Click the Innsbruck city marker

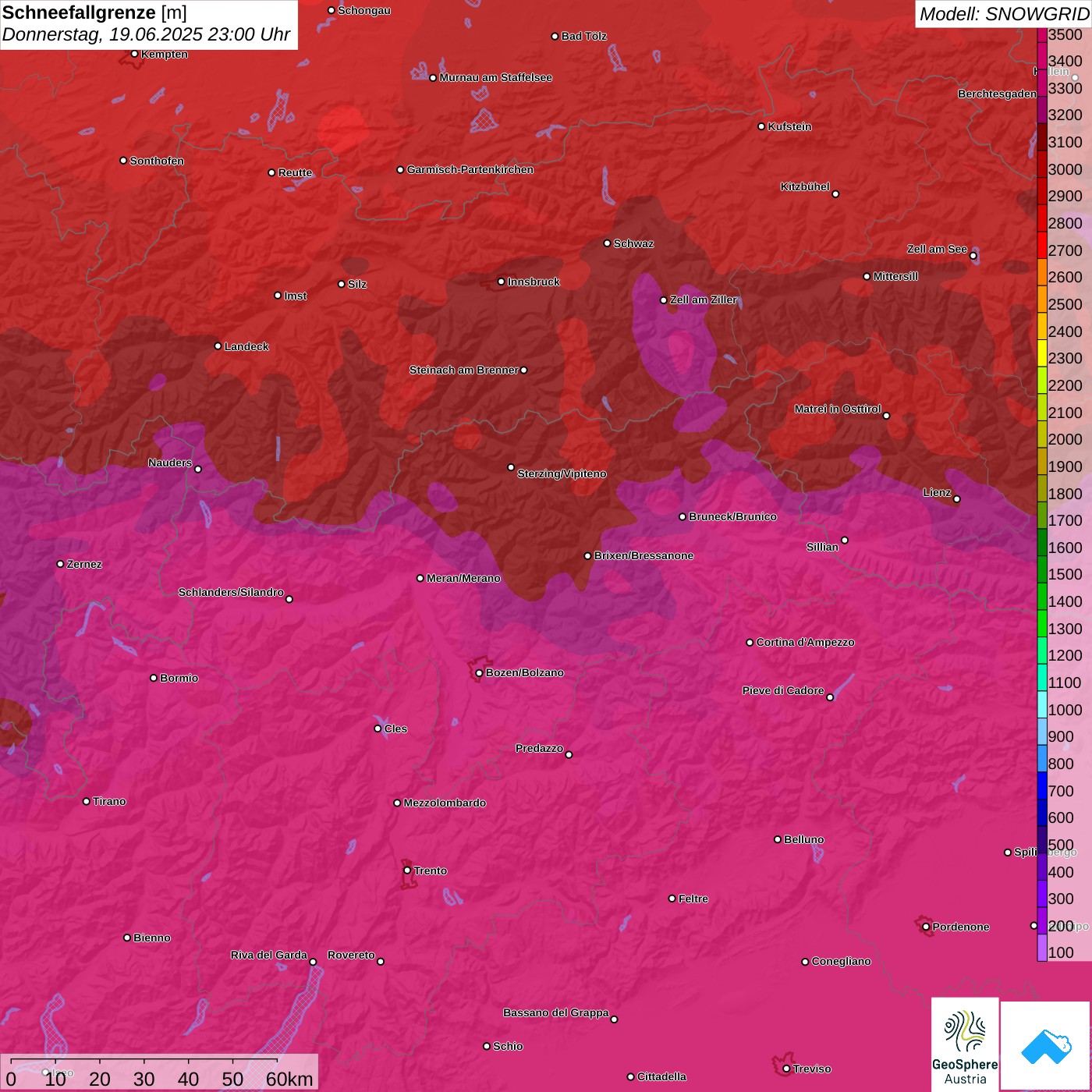pos(502,282)
